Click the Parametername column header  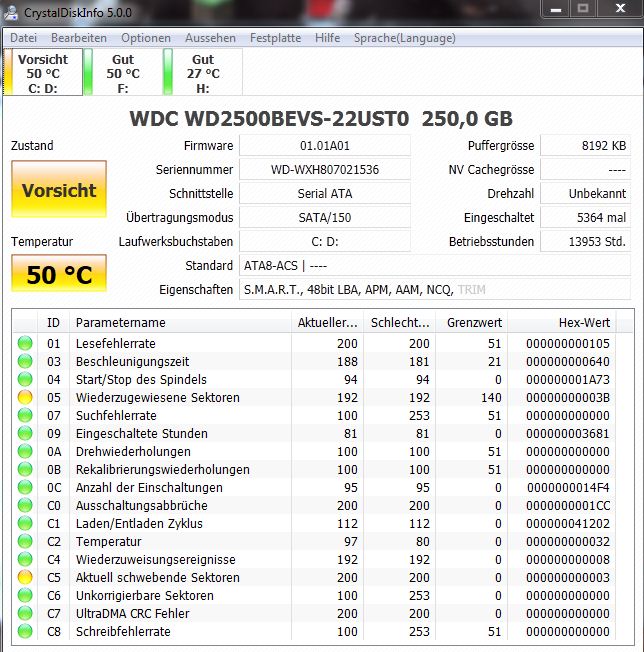pyautogui.click(x=180, y=322)
